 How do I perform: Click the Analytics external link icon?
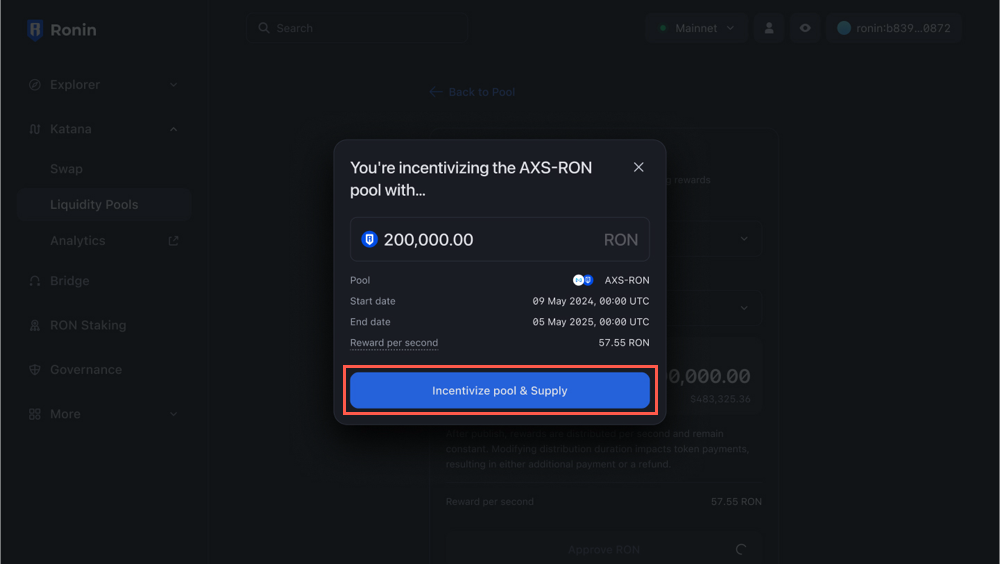pyautogui.click(x=173, y=241)
